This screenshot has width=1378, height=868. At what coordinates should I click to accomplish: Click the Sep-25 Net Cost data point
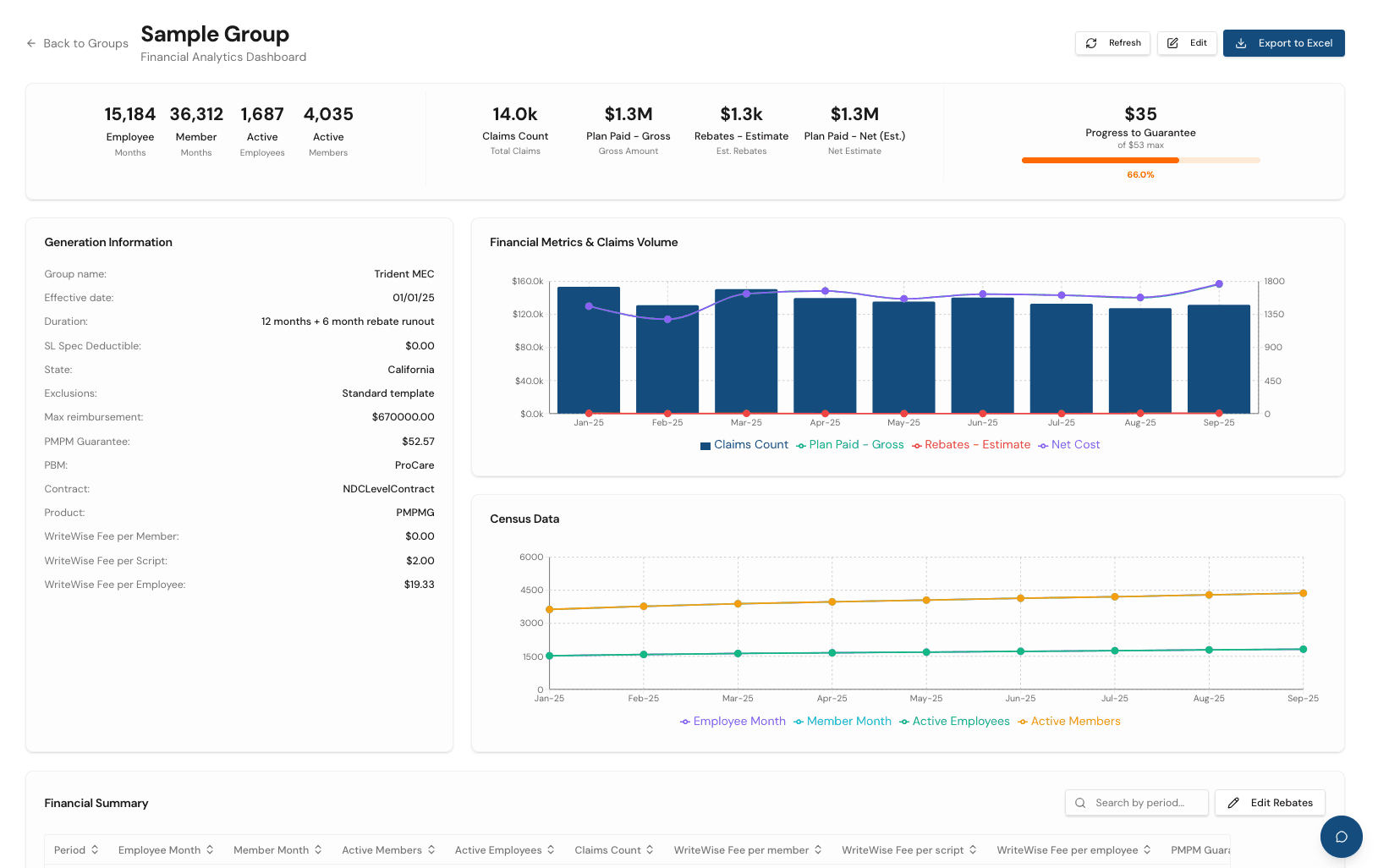[1219, 284]
